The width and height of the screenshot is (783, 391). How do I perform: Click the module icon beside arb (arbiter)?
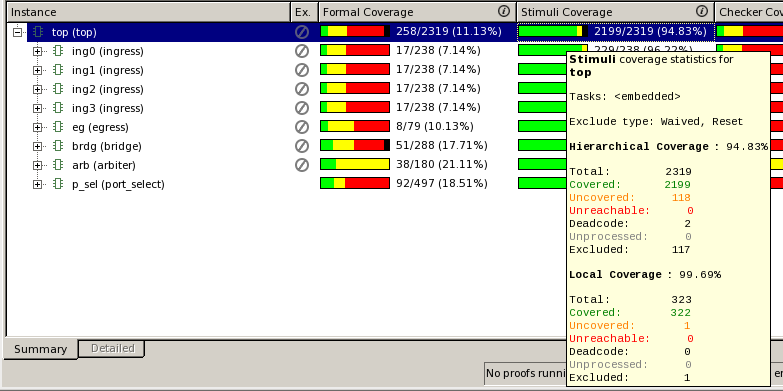(x=58, y=165)
